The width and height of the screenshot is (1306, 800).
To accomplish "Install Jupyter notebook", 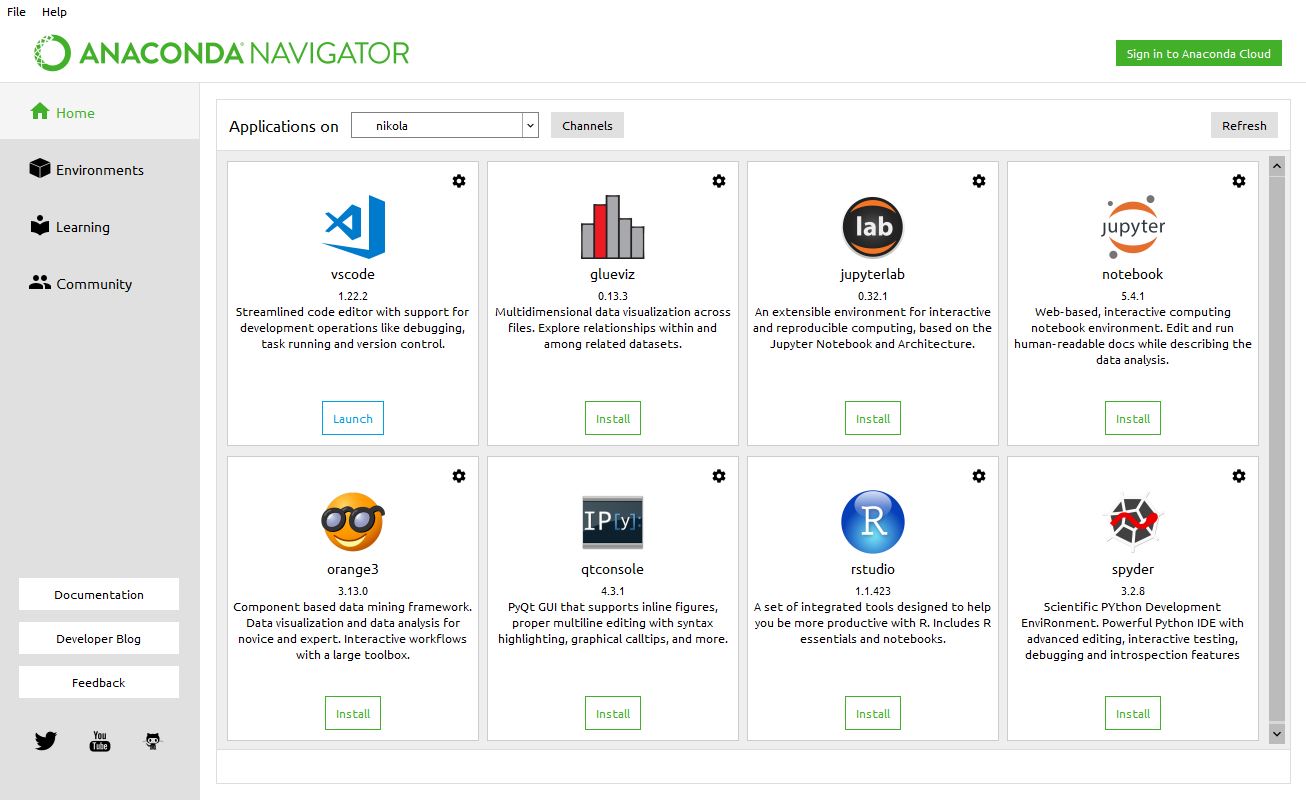I will [1133, 418].
